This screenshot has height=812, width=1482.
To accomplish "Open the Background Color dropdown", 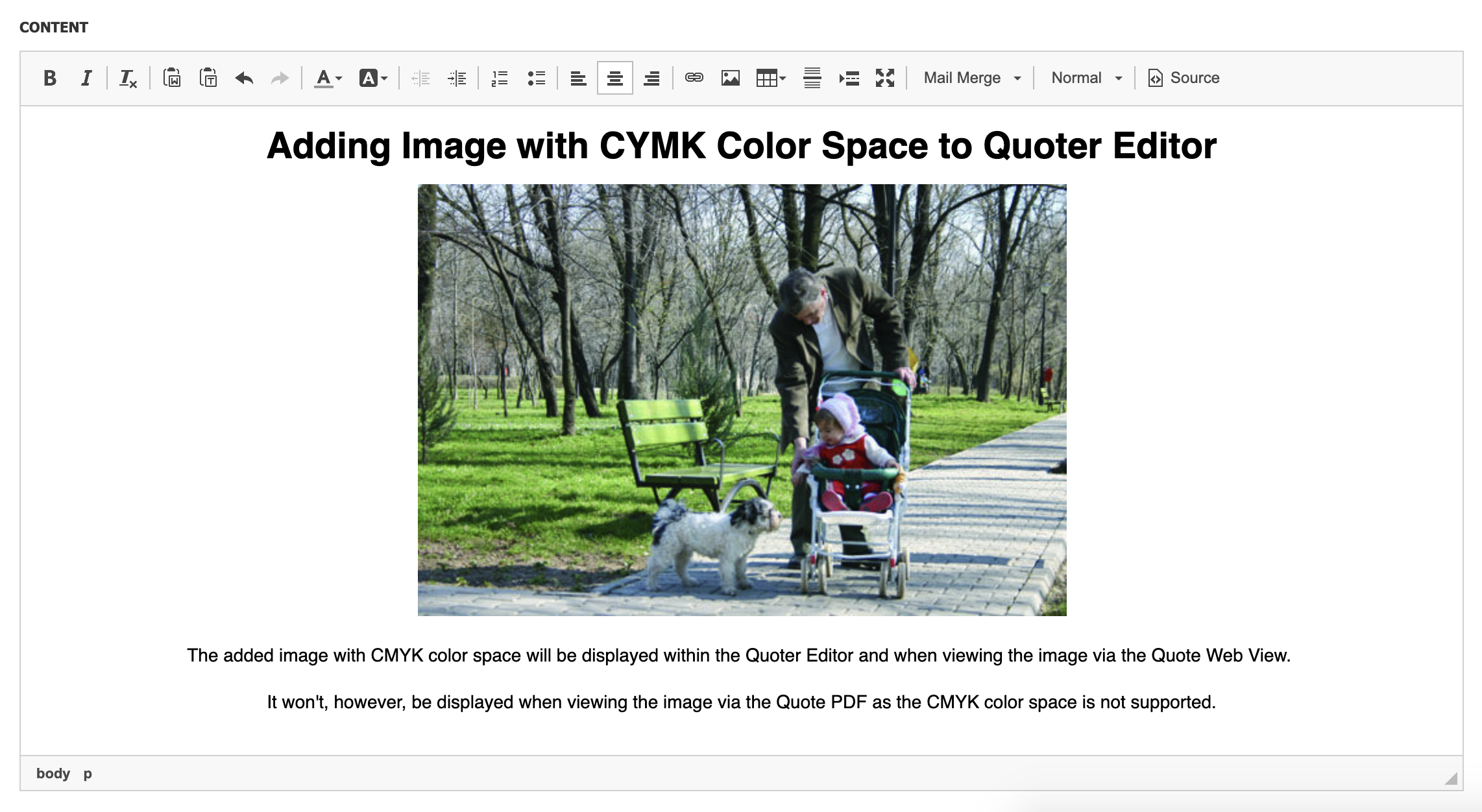I will (x=373, y=78).
